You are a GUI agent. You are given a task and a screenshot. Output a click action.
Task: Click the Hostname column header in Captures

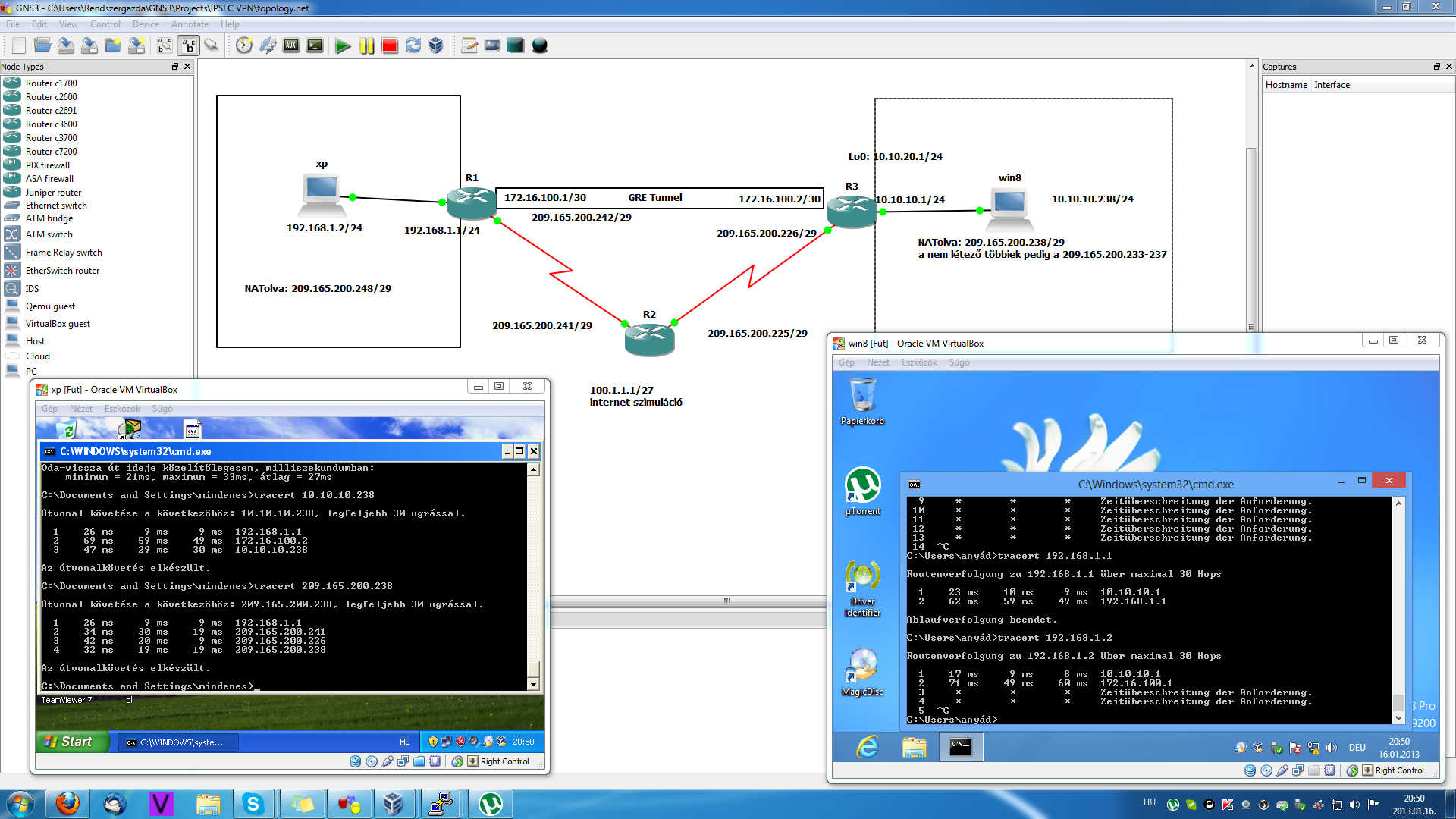click(x=1286, y=85)
